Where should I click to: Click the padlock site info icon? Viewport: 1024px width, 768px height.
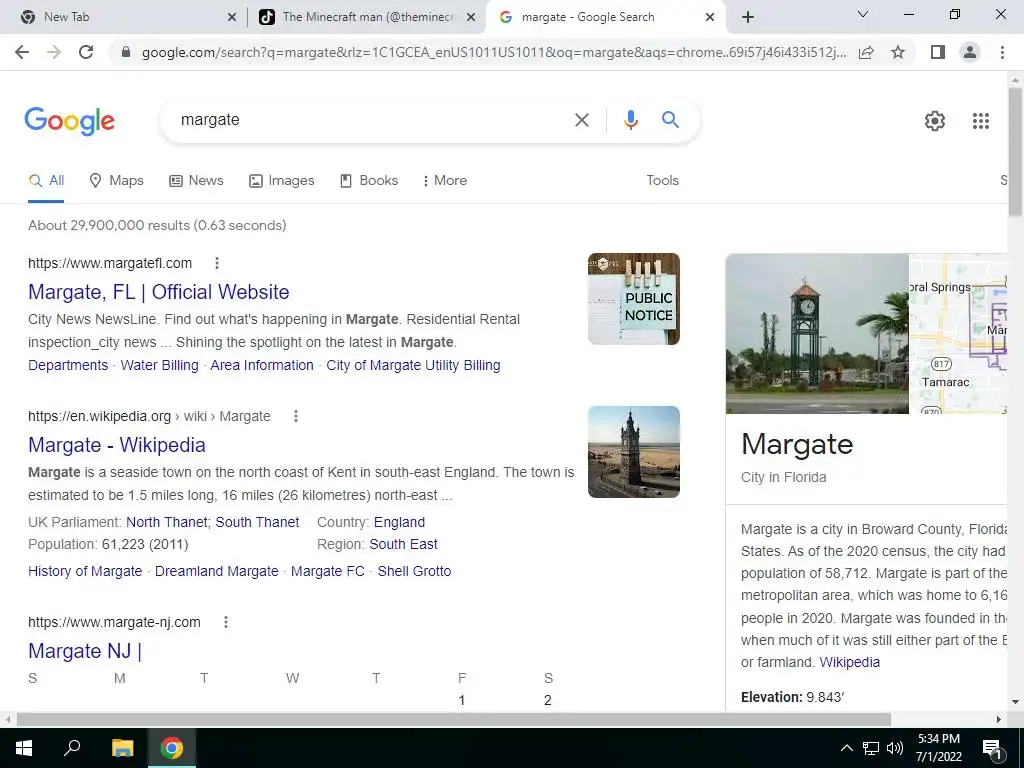[x=127, y=52]
